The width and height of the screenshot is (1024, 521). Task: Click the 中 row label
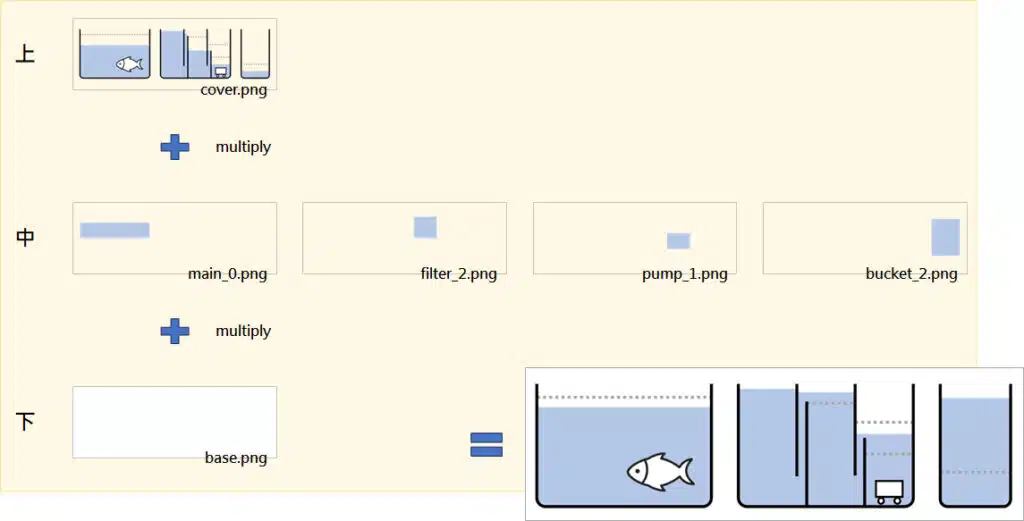[x=25, y=238]
